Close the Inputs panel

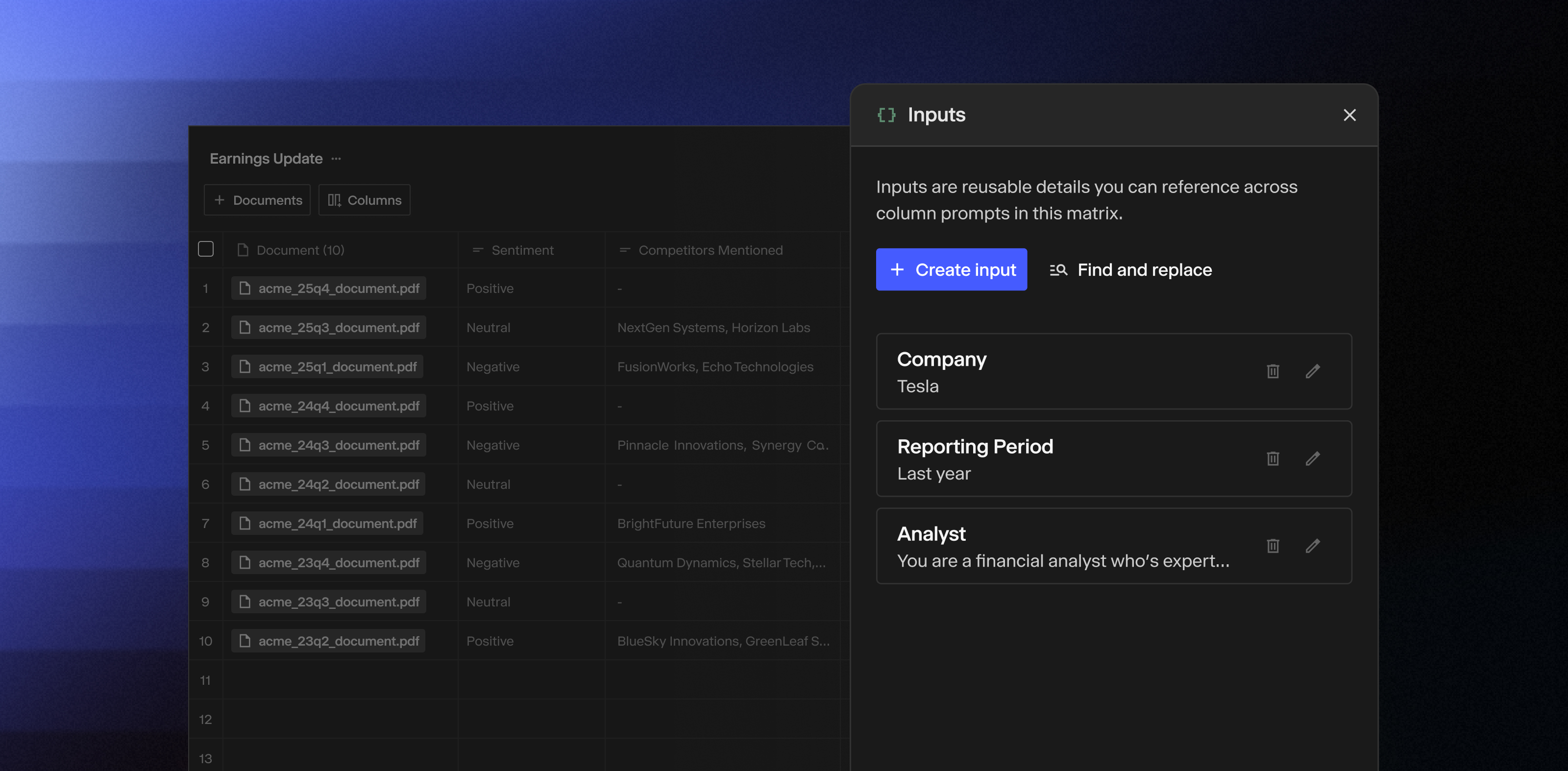1349,115
